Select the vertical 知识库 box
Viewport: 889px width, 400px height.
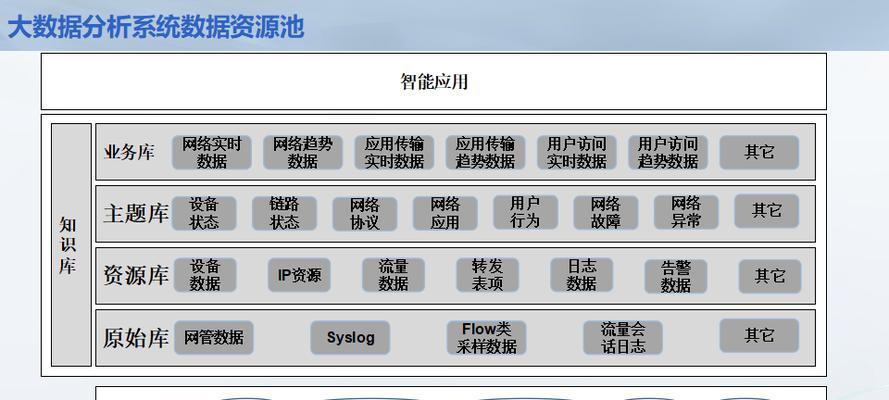coord(71,245)
